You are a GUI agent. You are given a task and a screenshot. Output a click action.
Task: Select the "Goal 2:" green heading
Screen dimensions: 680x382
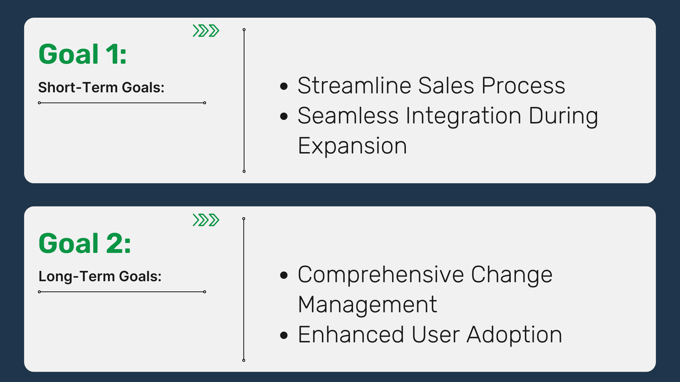[x=85, y=243]
